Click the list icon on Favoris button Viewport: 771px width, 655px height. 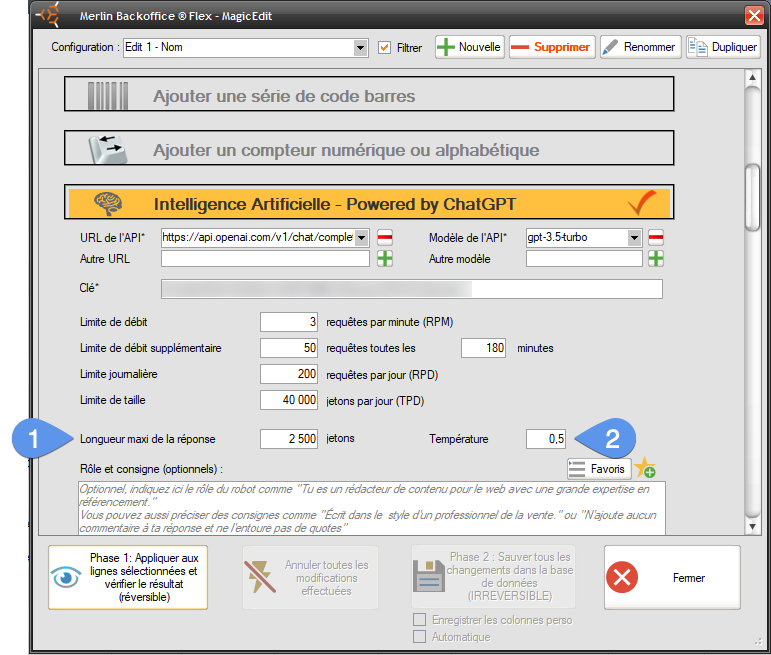tap(577, 469)
